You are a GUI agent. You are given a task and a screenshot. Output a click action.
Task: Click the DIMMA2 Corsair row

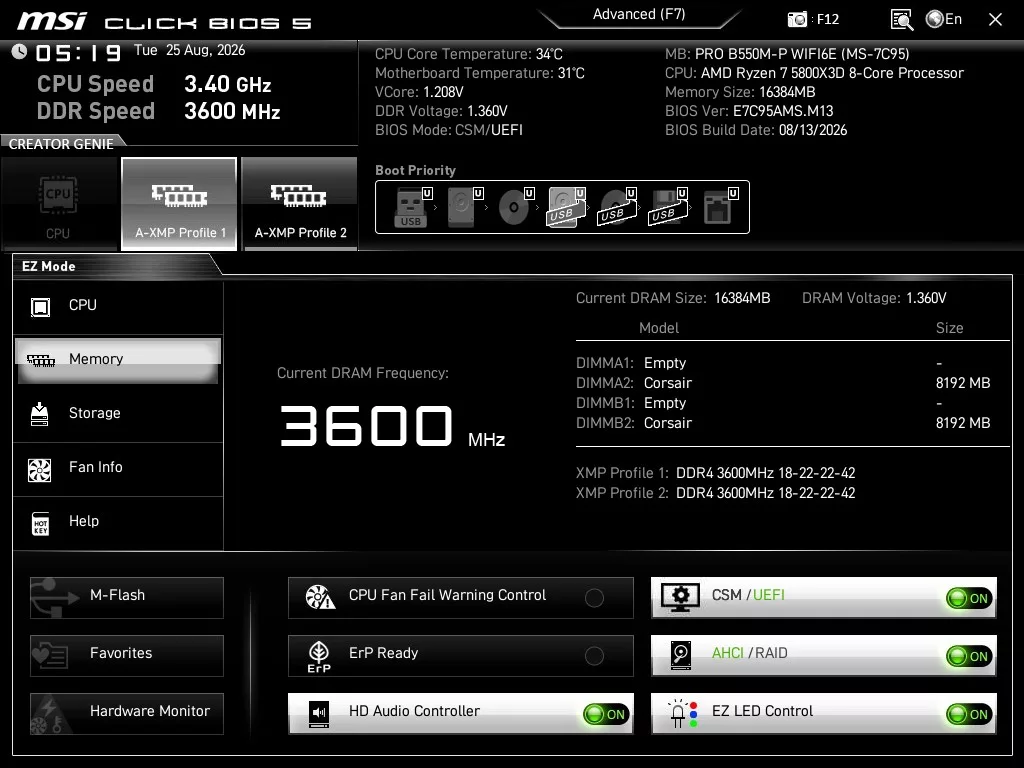click(783, 383)
